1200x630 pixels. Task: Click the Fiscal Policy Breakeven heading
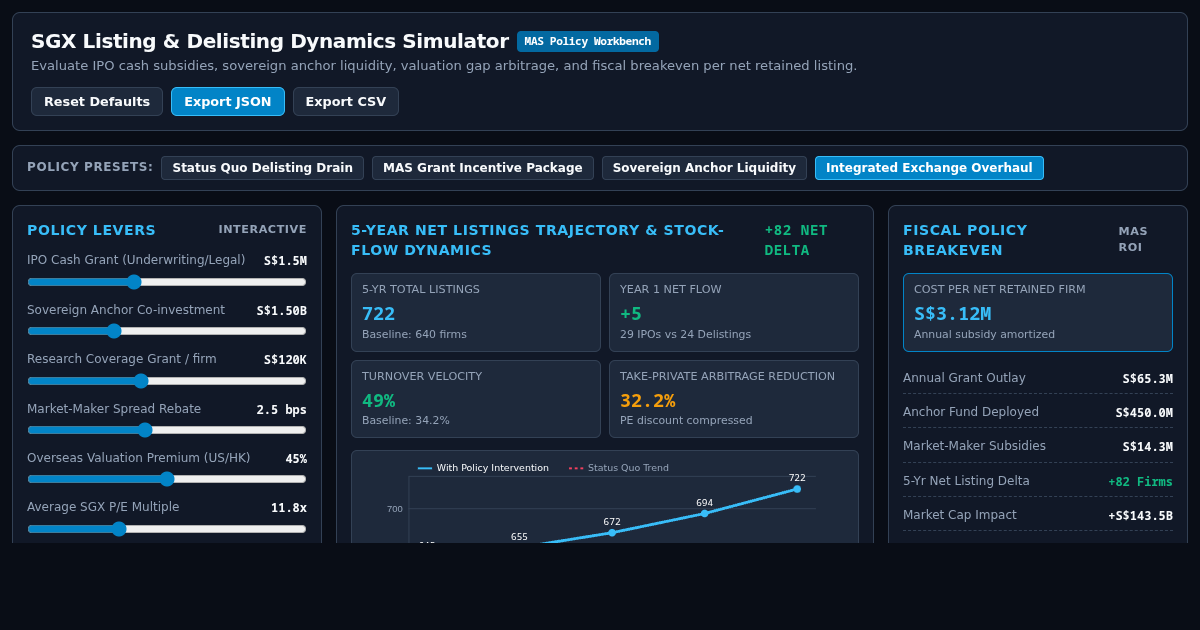[965, 240]
